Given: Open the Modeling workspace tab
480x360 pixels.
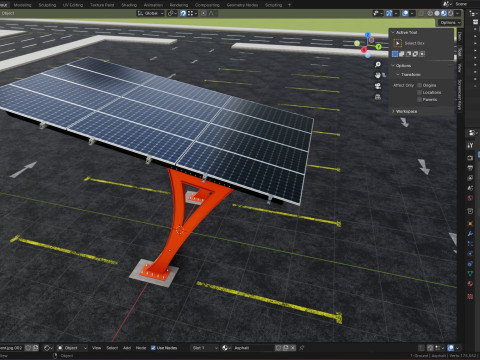Looking at the screenshot, I should coord(22,5).
